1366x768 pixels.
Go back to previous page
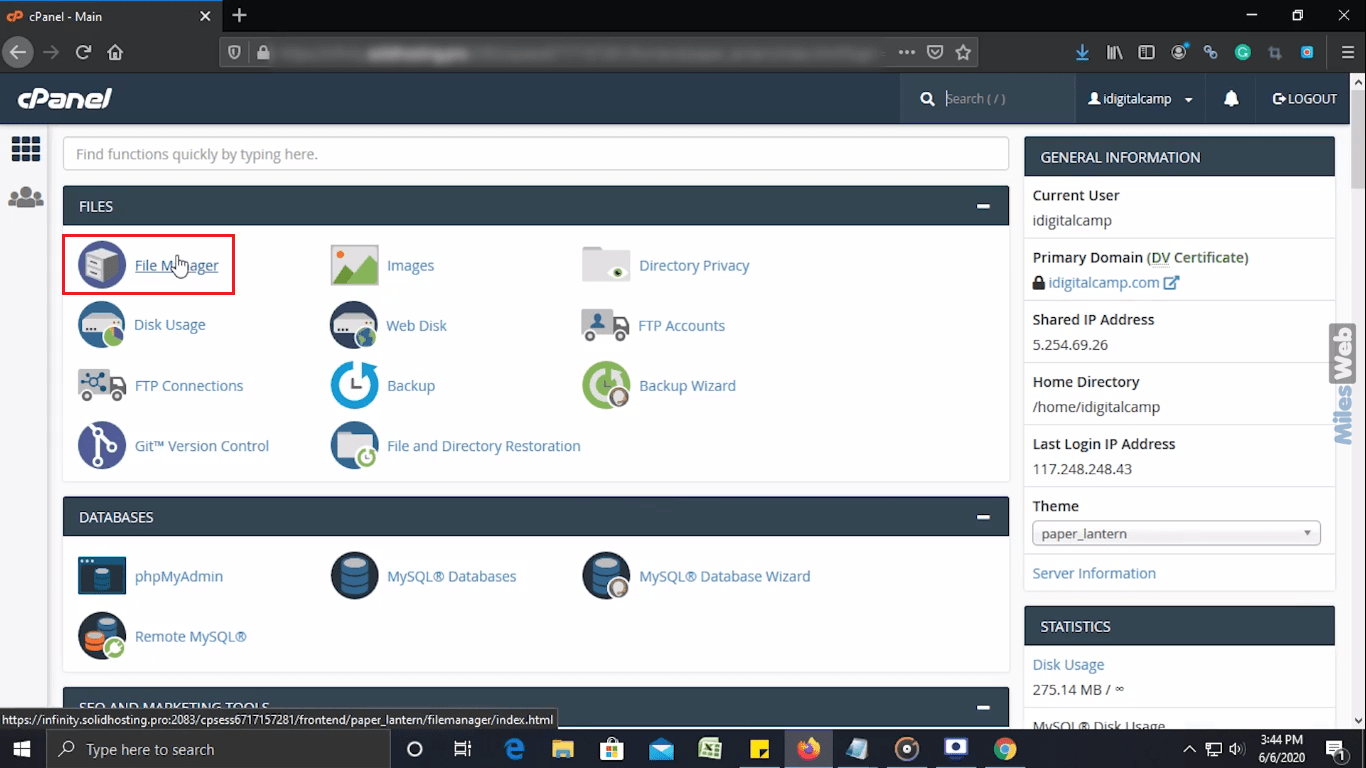(x=18, y=52)
